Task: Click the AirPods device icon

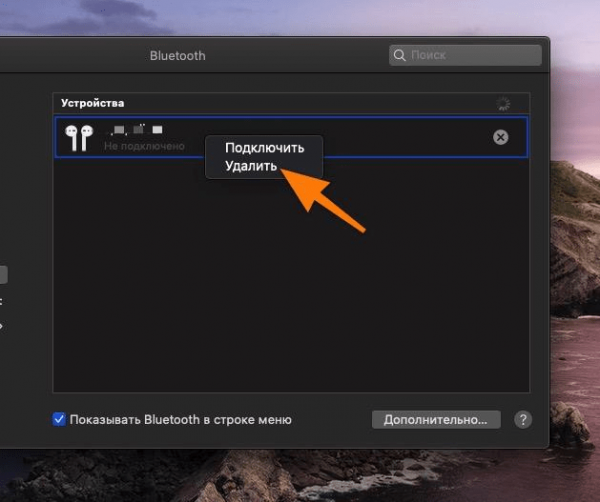Action: (x=79, y=138)
